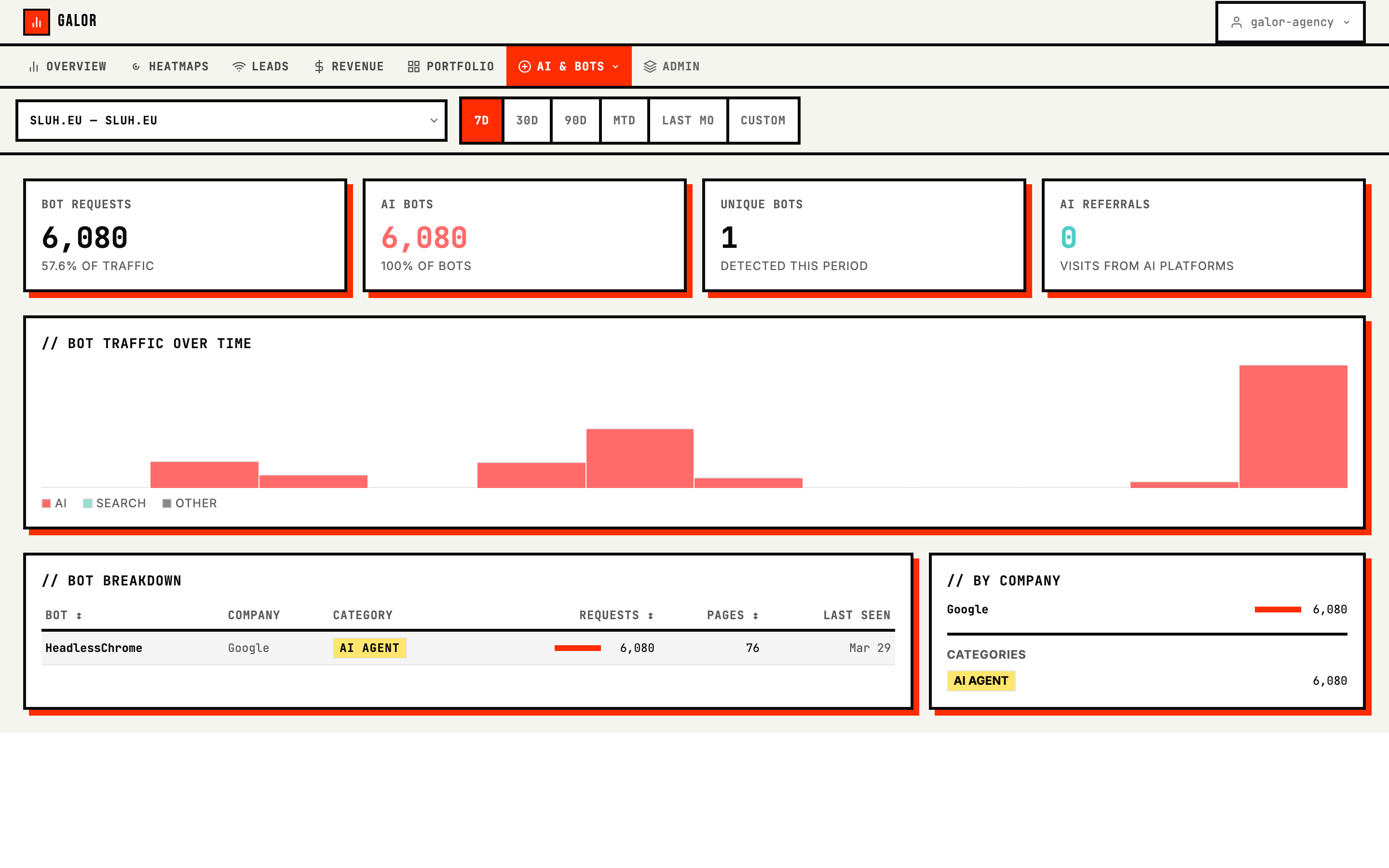The width and height of the screenshot is (1389, 868).
Task: Click the Heatmaps icon in the nav
Action: point(136,66)
